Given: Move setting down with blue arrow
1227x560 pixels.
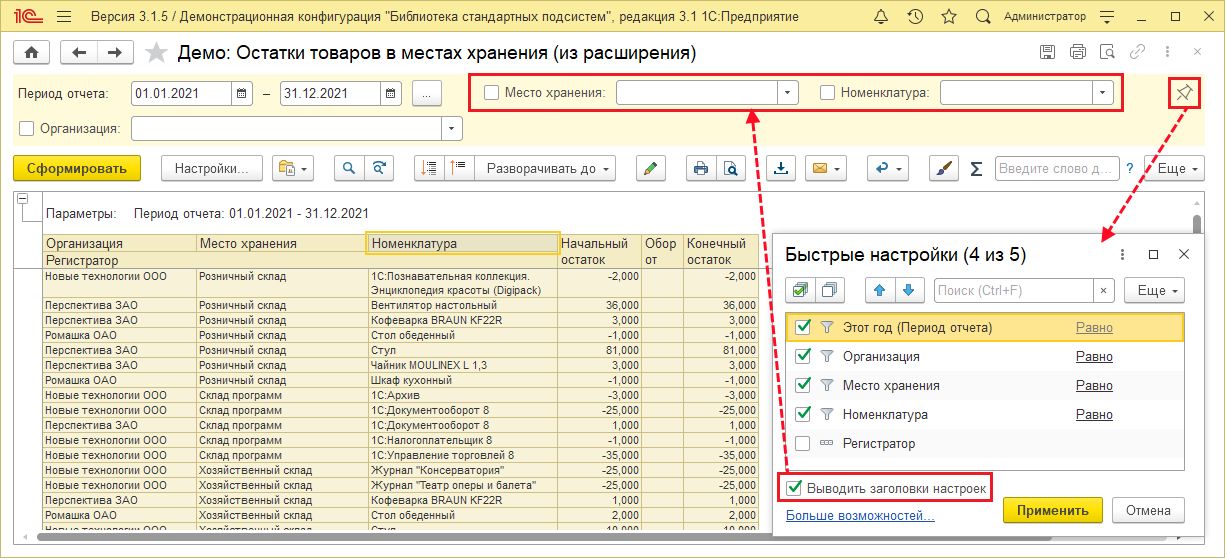Looking at the screenshot, I should (x=909, y=290).
